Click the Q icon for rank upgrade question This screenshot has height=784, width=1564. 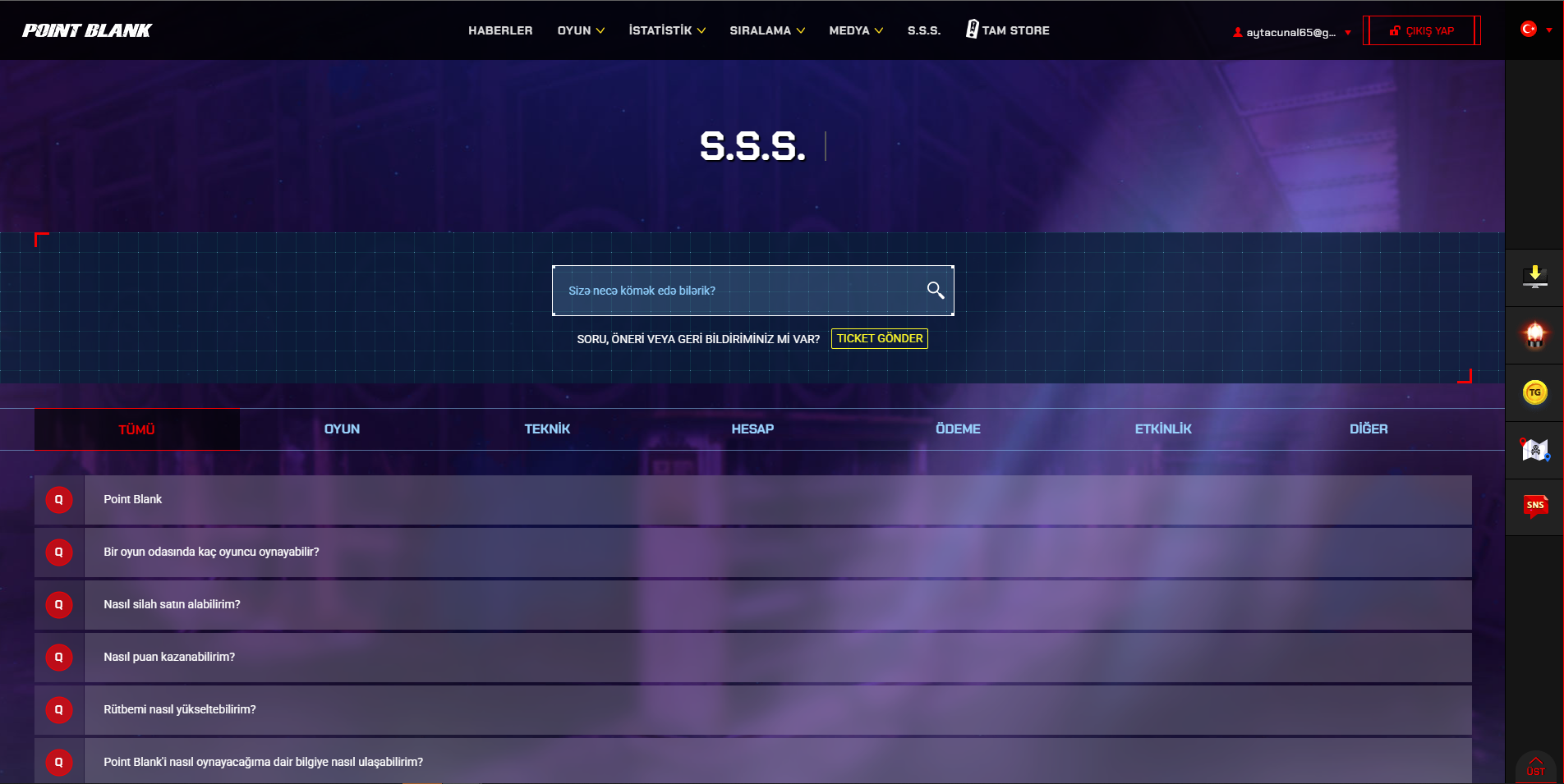point(59,709)
